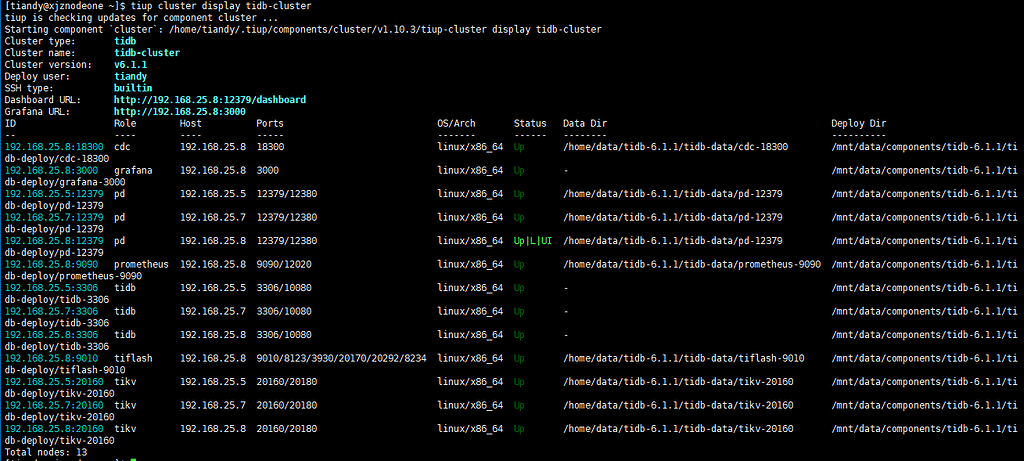Click the prometheus node ID 192.168.25.8:9090
Screen dimensions: 1024x461
point(51,264)
